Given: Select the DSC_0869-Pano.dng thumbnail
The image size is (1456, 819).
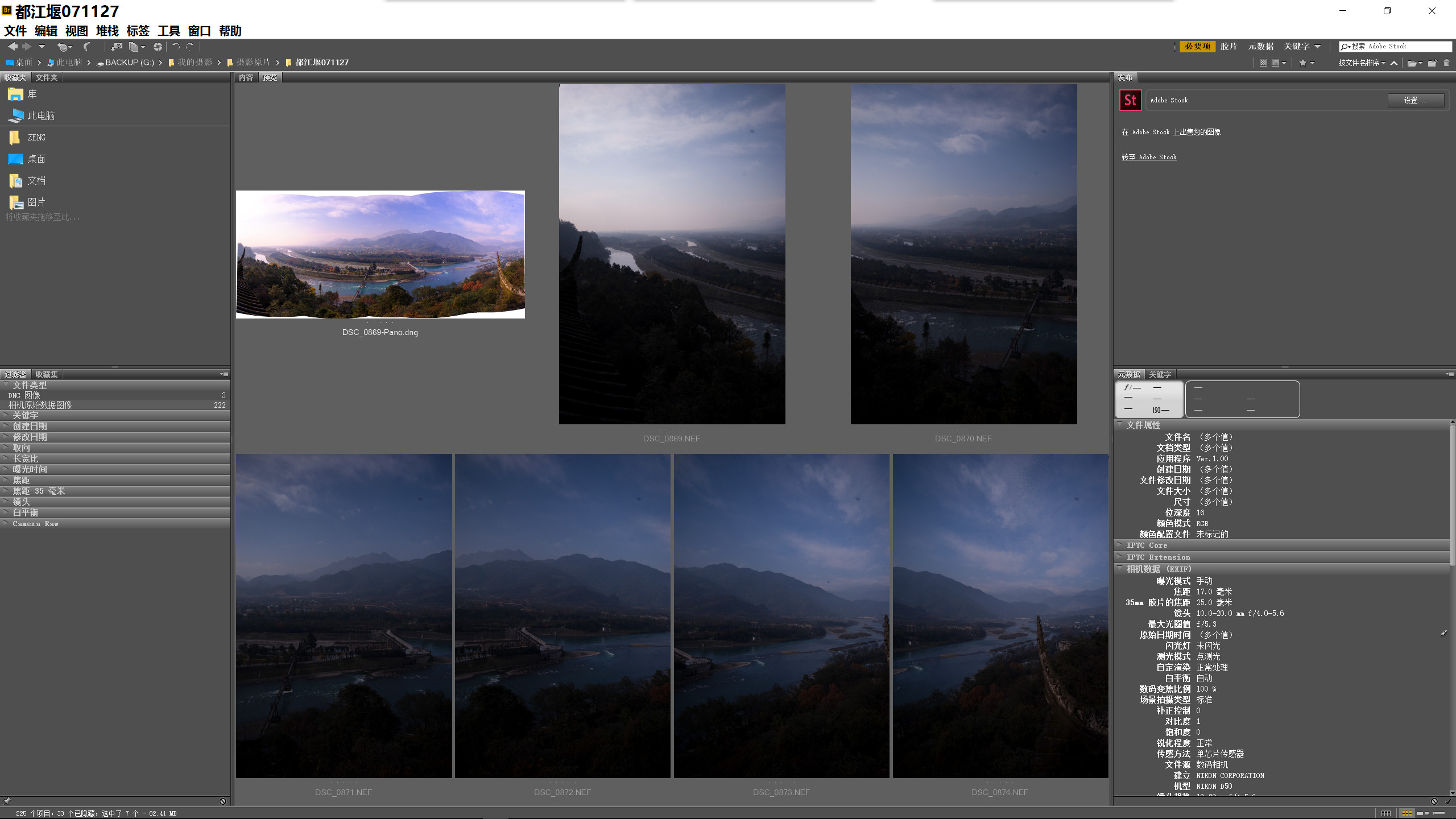Looking at the screenshot, I should [380, 254].
